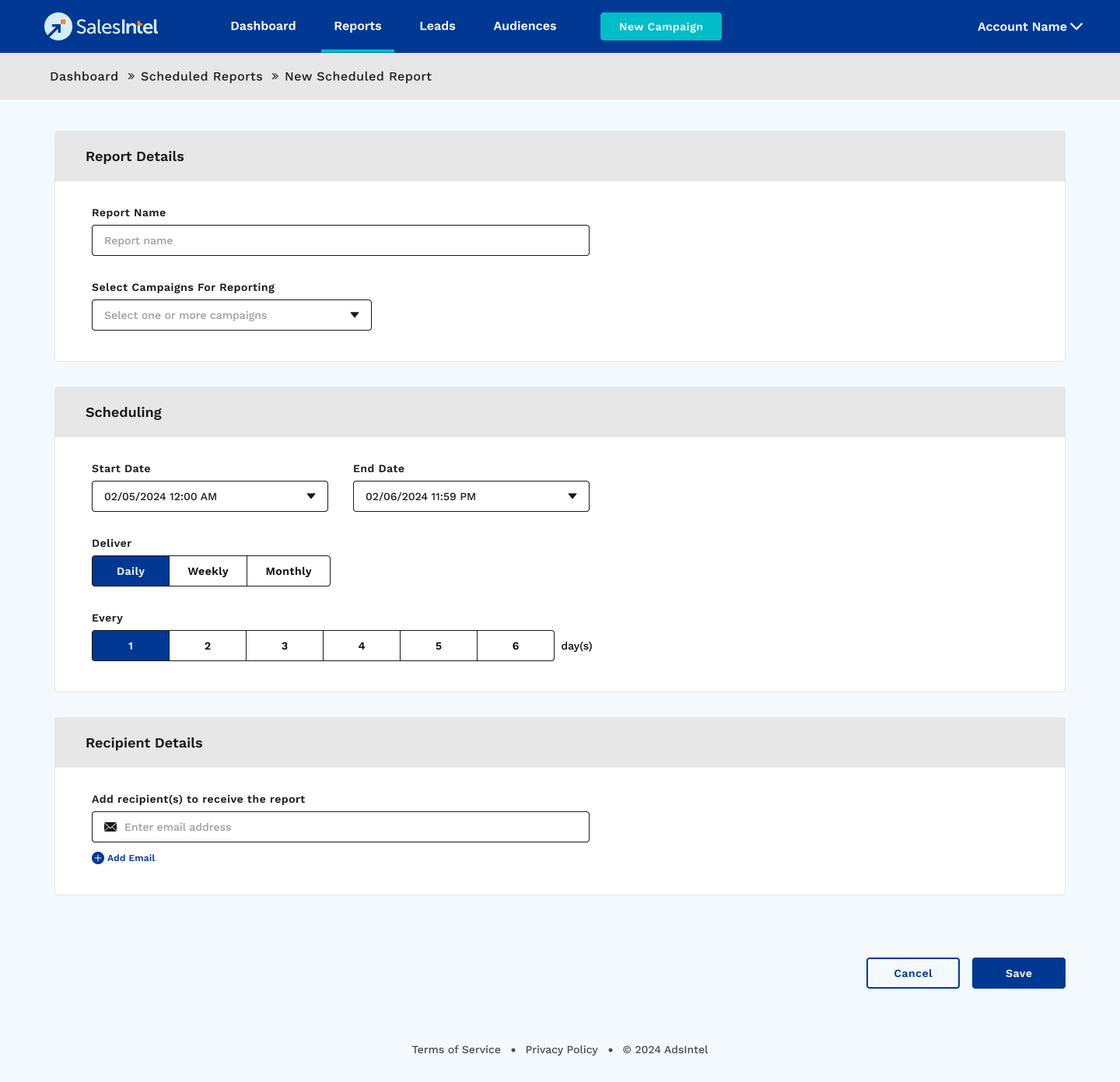This screenshot has width=1120, height=1082.
Task: Click Scheduled Reports breadcrumb link
Action: 201,76
